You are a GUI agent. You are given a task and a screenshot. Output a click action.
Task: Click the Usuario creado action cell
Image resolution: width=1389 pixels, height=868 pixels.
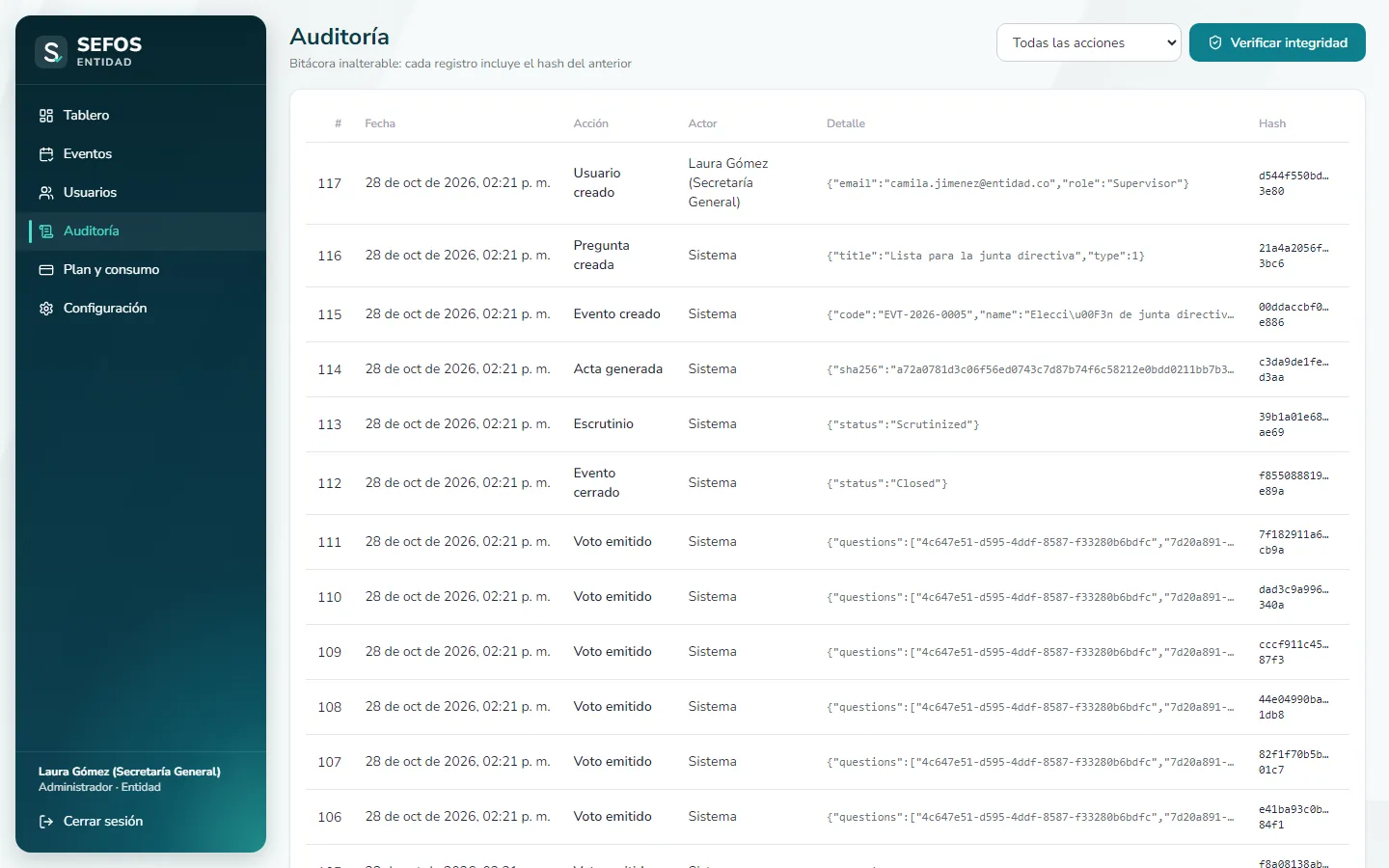point(597,183)
